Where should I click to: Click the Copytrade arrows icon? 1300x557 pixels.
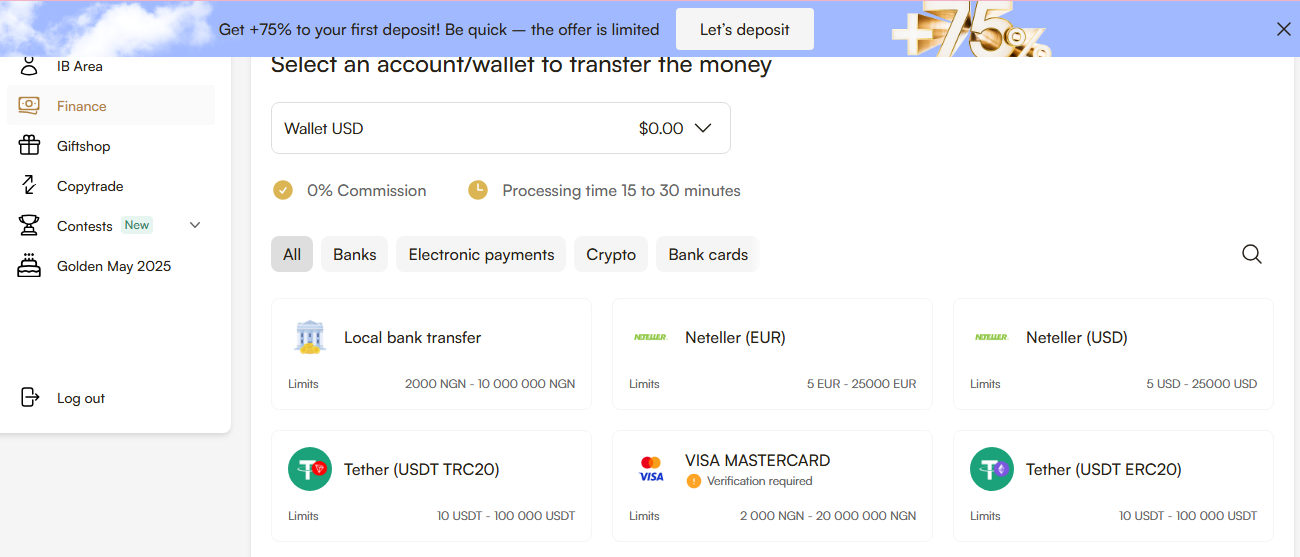point(29,186)
